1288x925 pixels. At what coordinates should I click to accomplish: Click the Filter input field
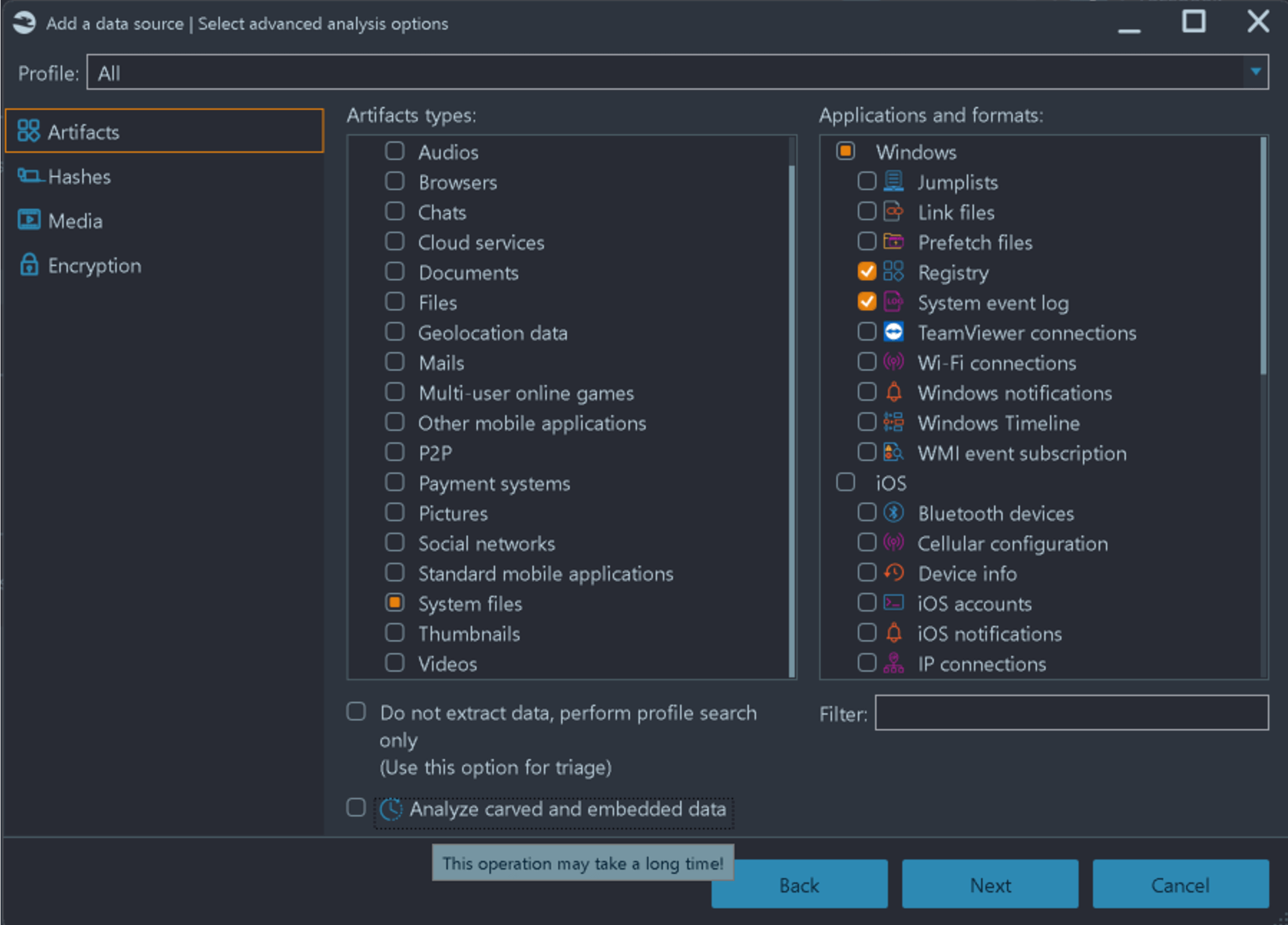[x=1071, y=712]
